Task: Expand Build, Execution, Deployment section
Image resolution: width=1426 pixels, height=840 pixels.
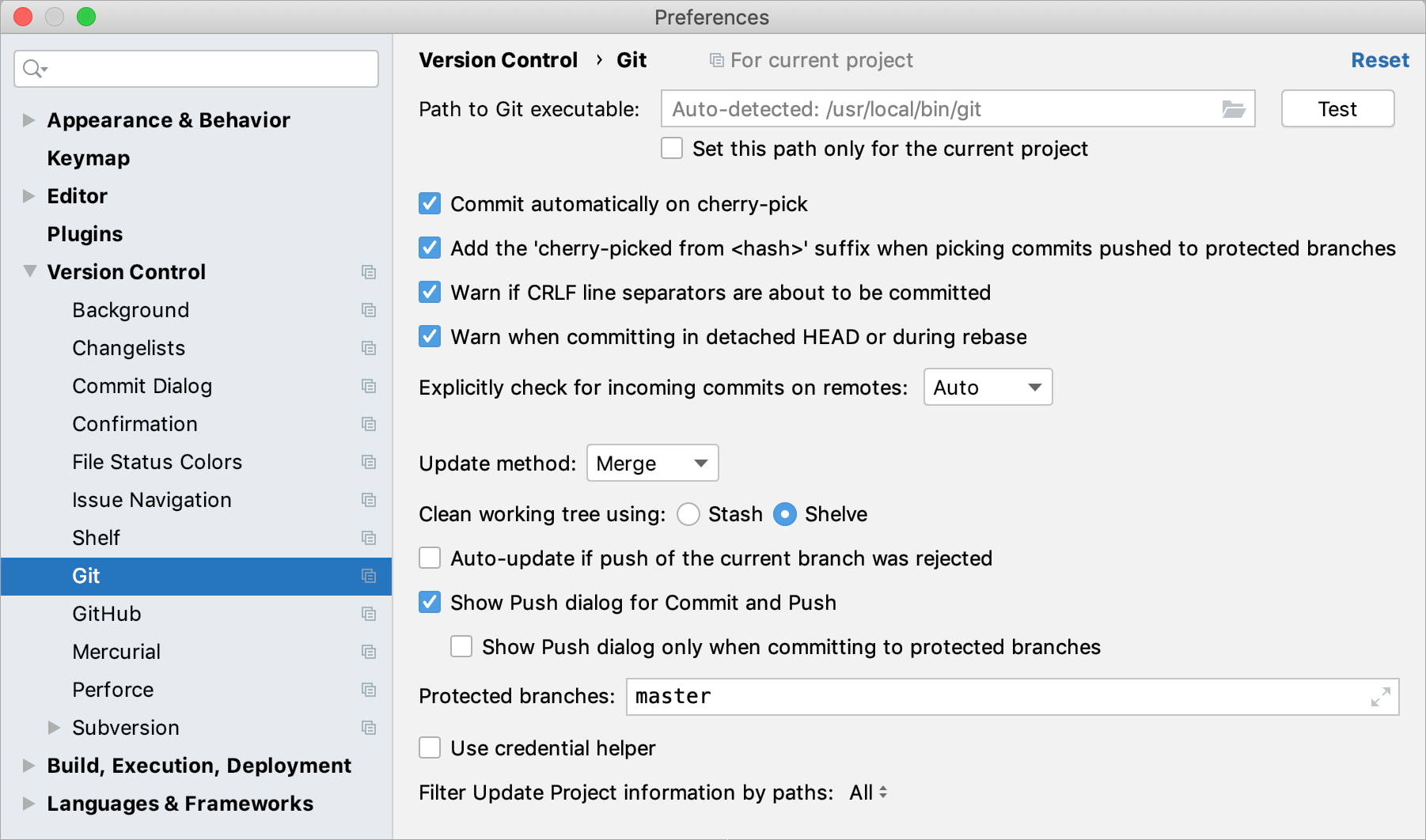Action: 29,766
